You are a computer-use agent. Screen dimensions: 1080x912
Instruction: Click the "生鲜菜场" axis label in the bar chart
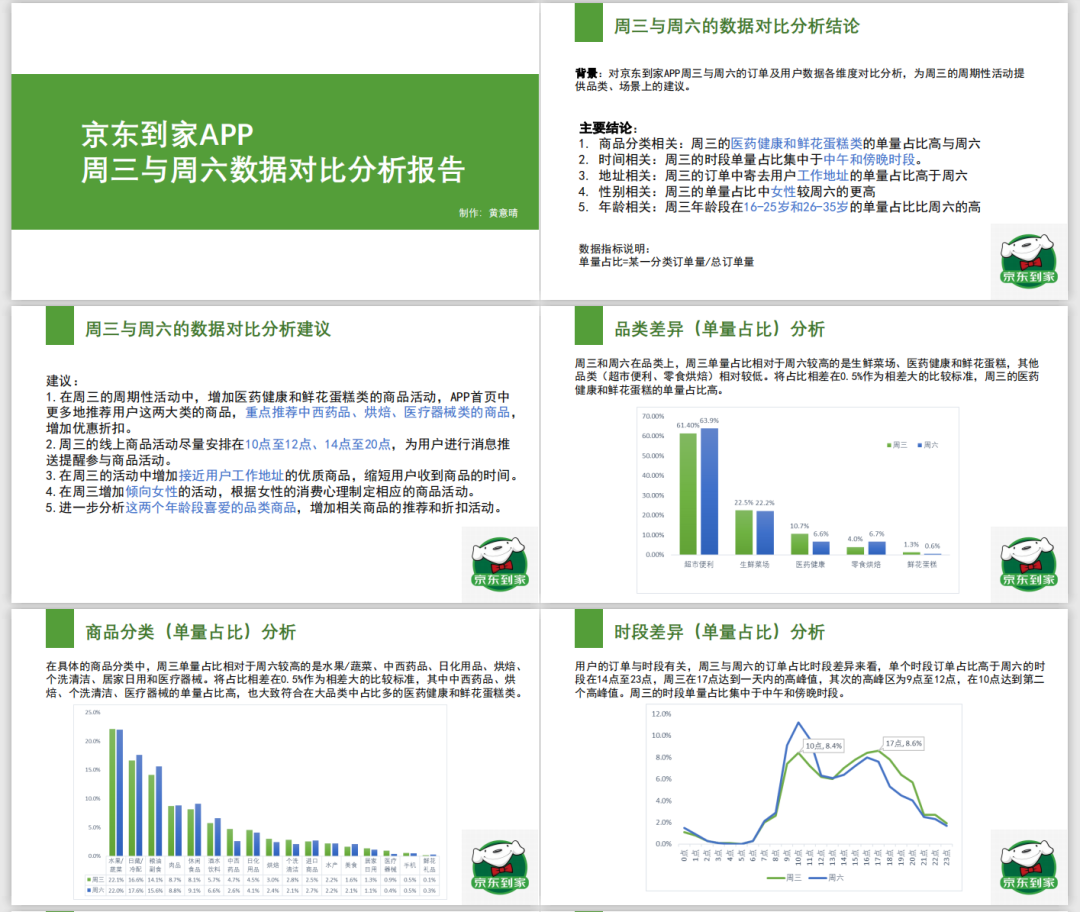(x=754, y=564)
